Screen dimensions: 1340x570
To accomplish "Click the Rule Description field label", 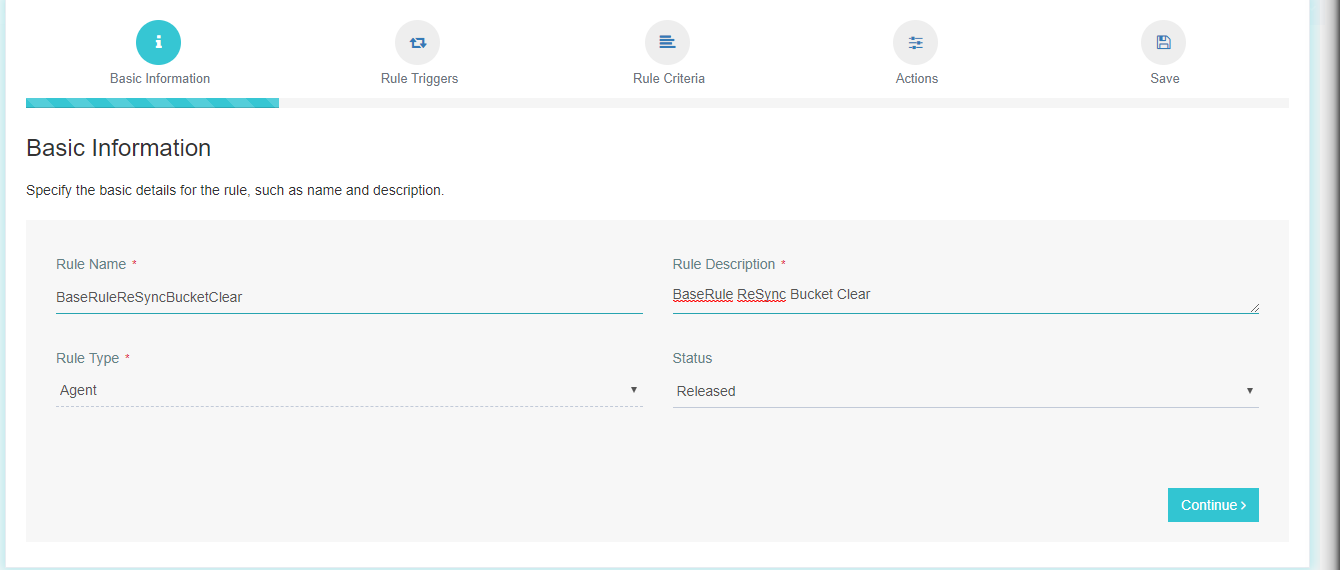I will coord(724,264).
